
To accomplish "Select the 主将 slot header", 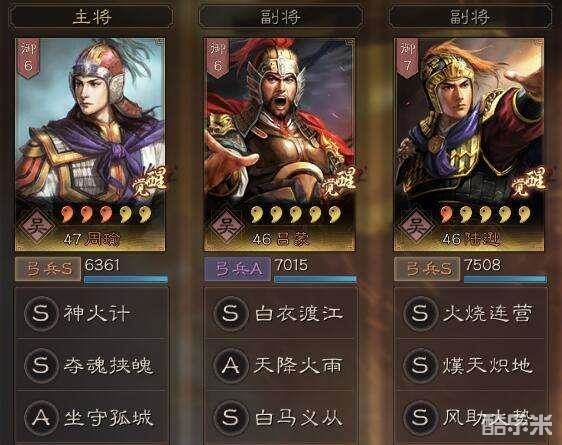I will (91, 16).
